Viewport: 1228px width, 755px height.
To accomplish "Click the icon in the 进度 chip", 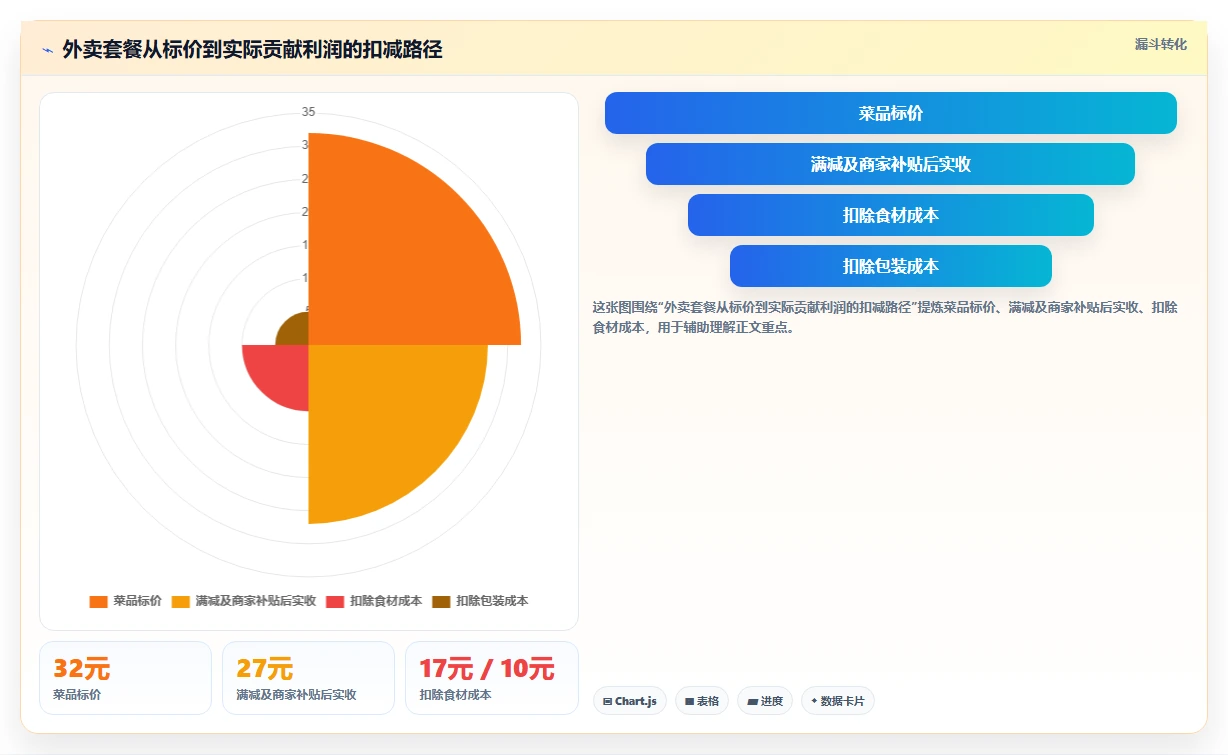I will (x=752, y=702).
